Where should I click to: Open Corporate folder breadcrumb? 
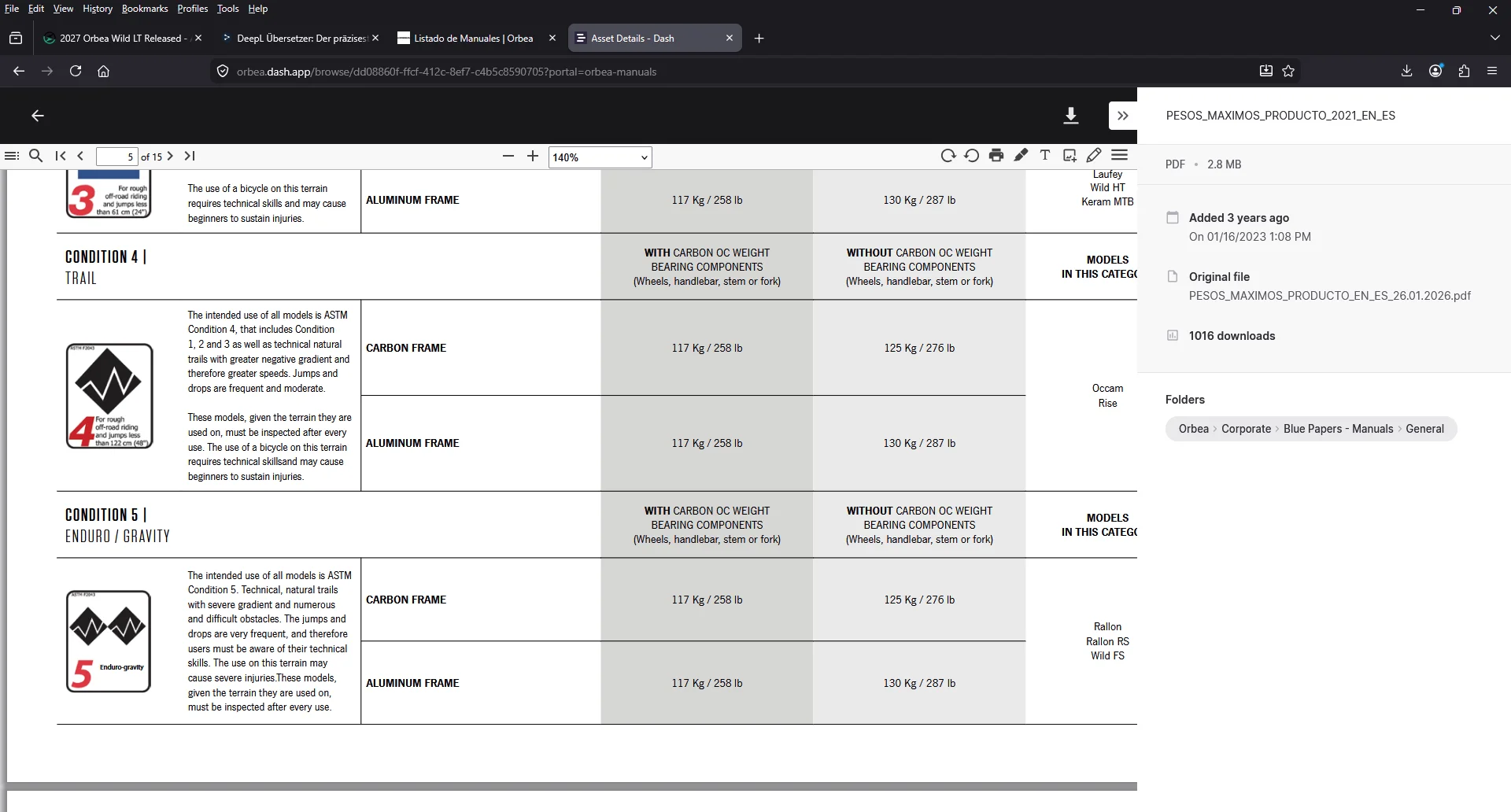pyautogui.click(x=1246, y=429)
